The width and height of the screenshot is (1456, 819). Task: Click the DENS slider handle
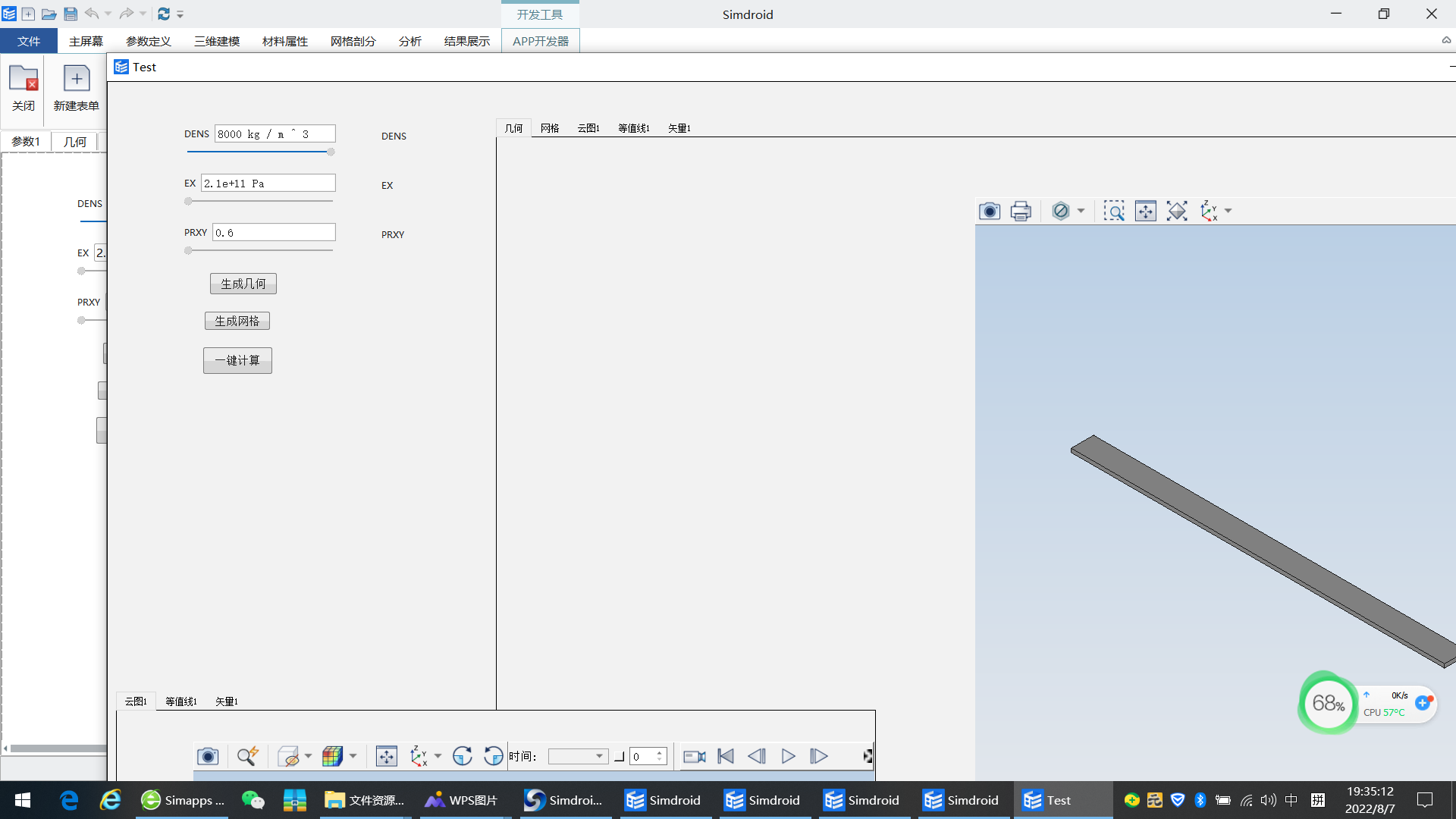coord(331,152)
